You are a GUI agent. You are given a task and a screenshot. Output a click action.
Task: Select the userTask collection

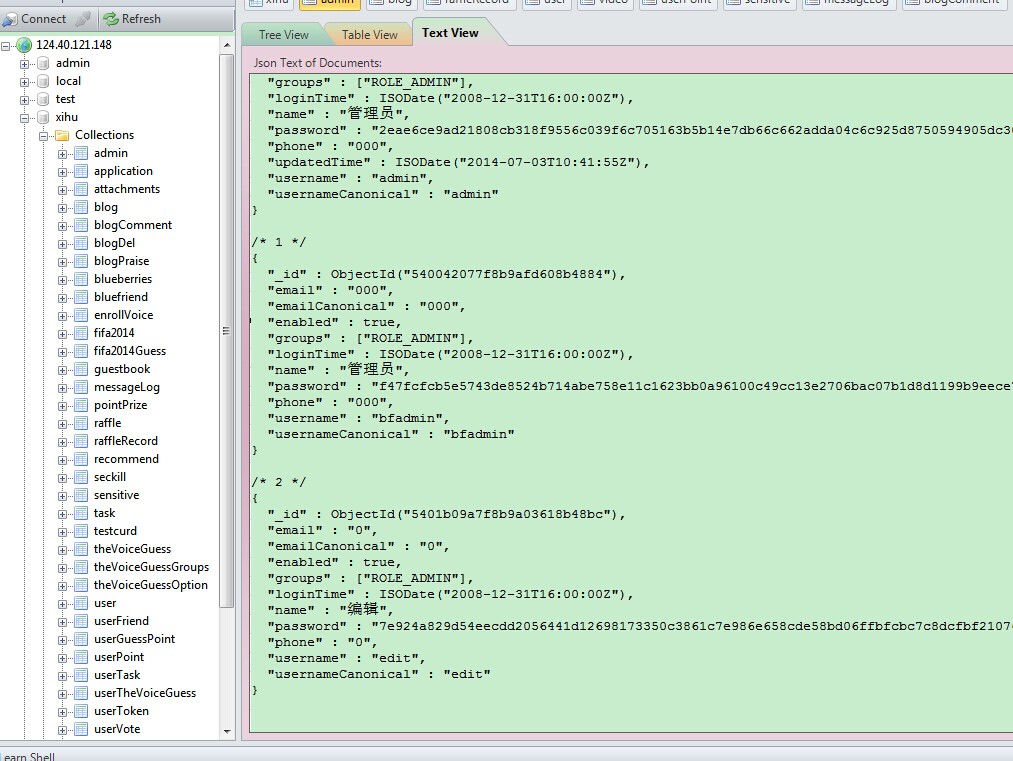click(x=117, y=675)
